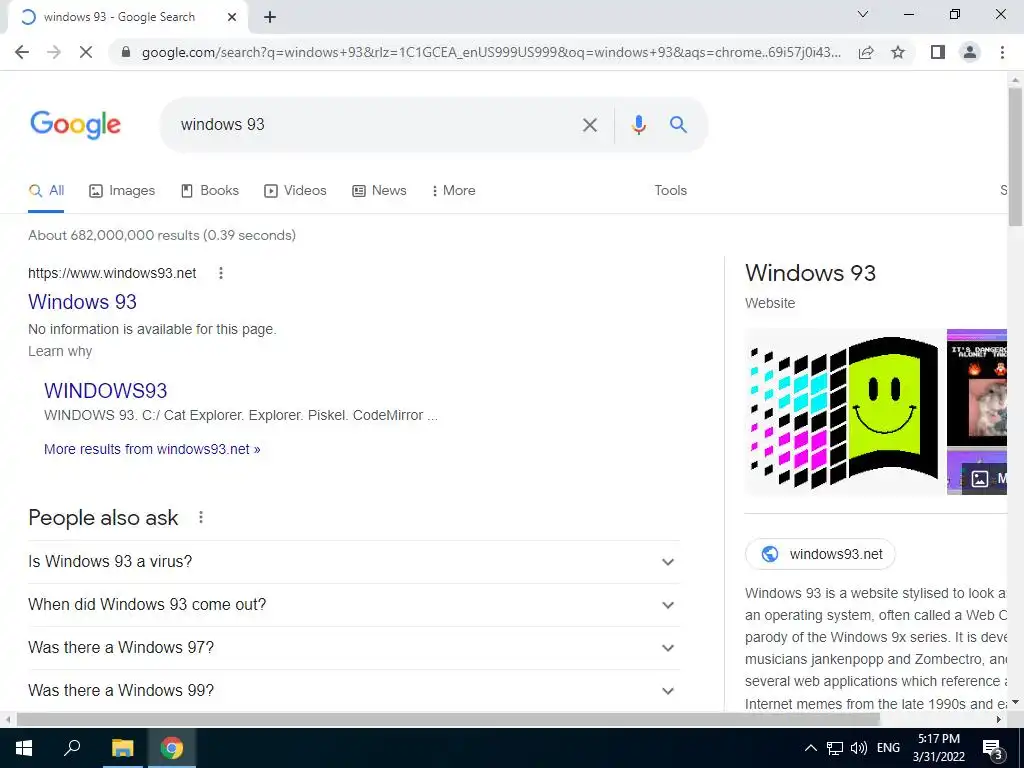The width and height of the screenshot is (1024, 768).
Task: Click the vertical page scrollbar
Action: (1015, 157)
